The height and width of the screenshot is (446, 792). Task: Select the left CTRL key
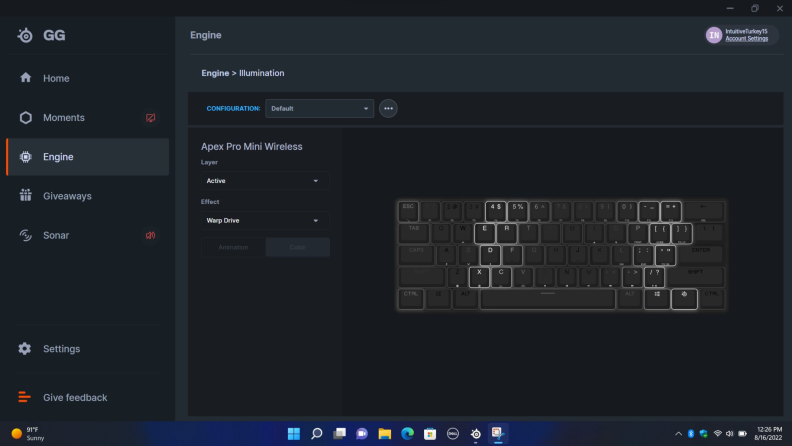tap(411, 299)
